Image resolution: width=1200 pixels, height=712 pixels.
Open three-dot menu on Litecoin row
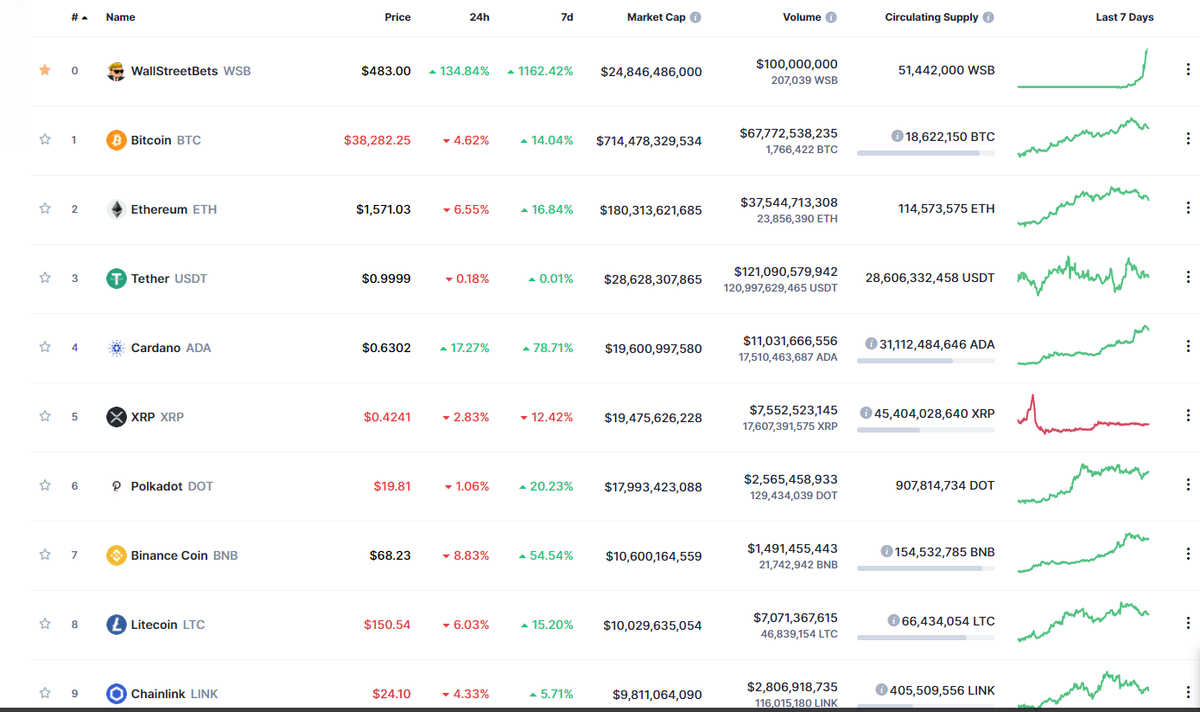(x=1188, y=622)
